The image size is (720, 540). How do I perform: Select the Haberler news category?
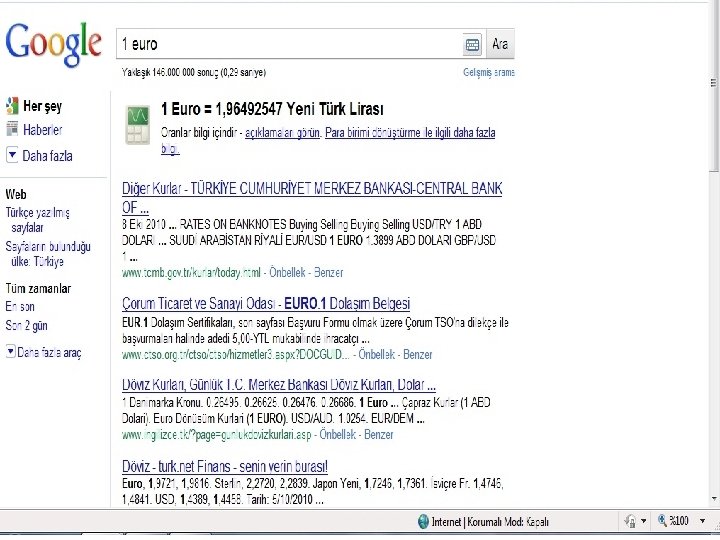pyautogui.click(x=43, y=129)
